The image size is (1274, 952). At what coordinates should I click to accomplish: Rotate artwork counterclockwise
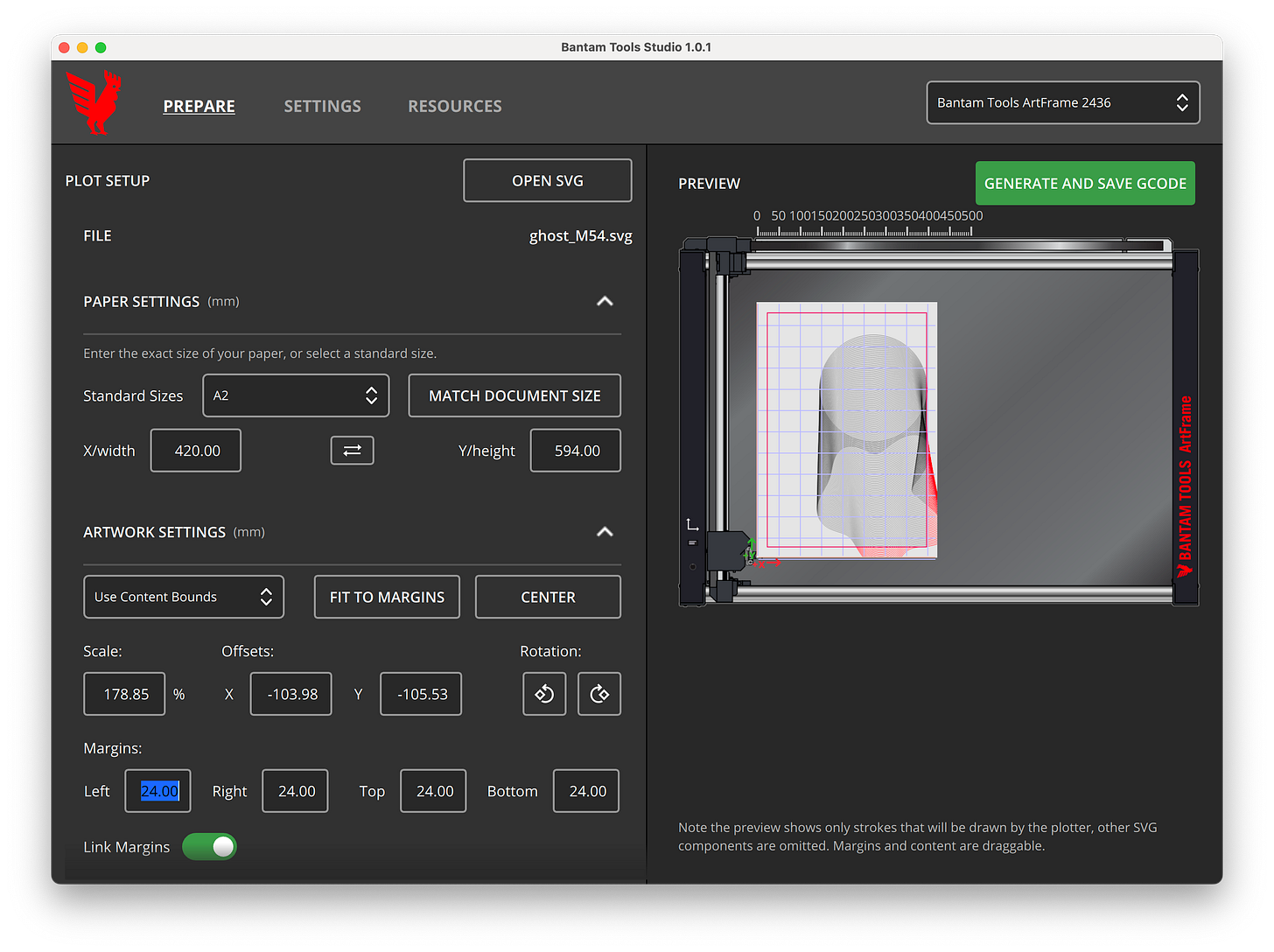click(544, 694)
